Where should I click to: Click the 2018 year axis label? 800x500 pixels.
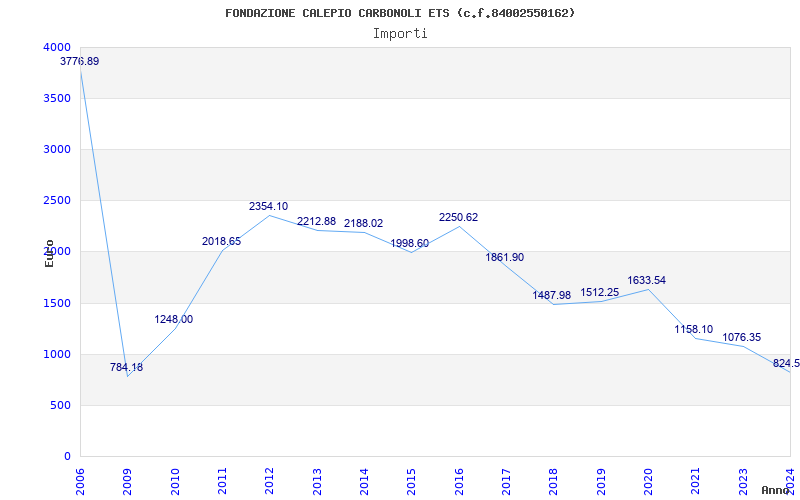(x=553, y=482)
